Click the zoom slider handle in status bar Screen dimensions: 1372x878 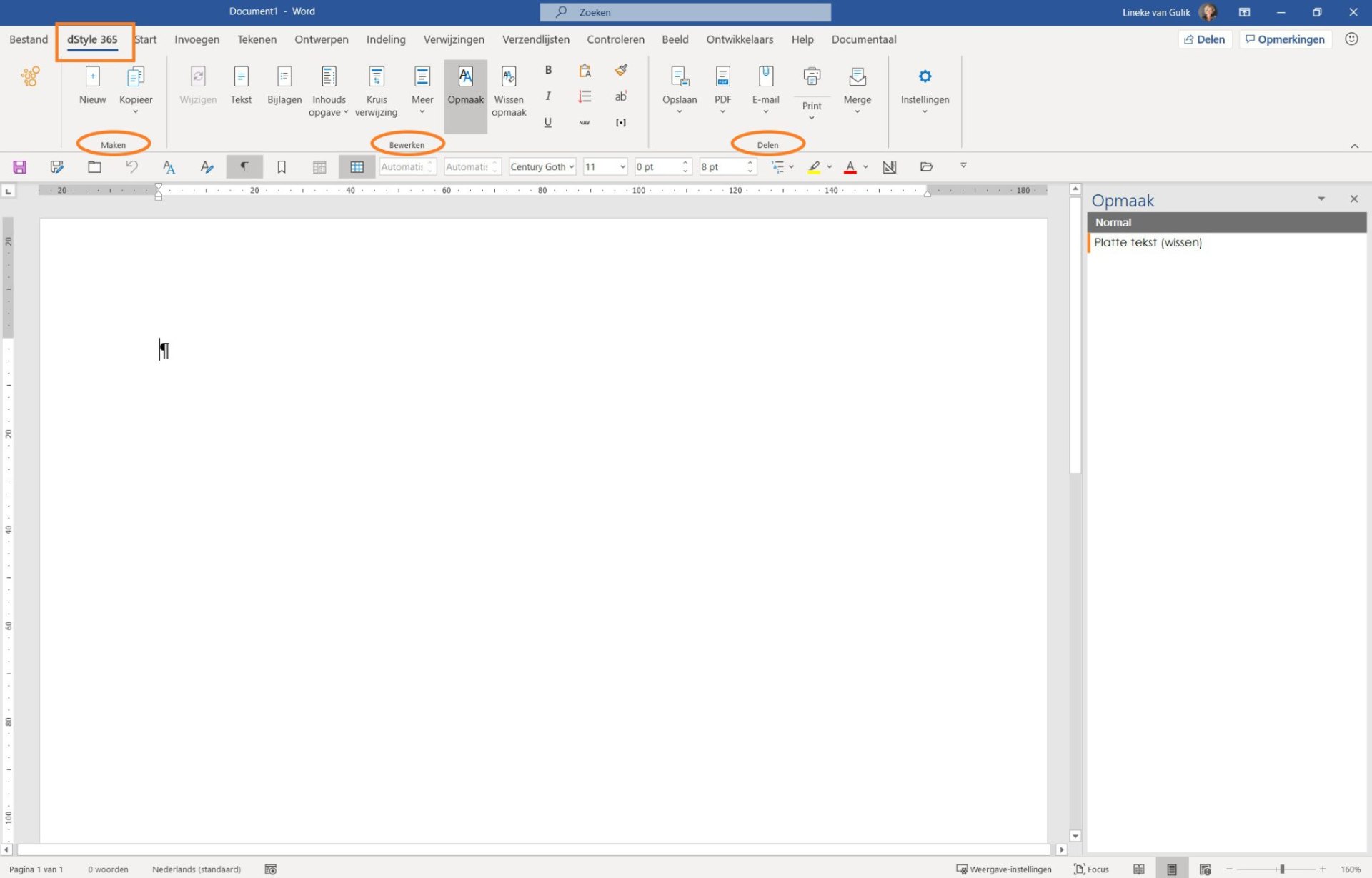[x=1282, y=869]
